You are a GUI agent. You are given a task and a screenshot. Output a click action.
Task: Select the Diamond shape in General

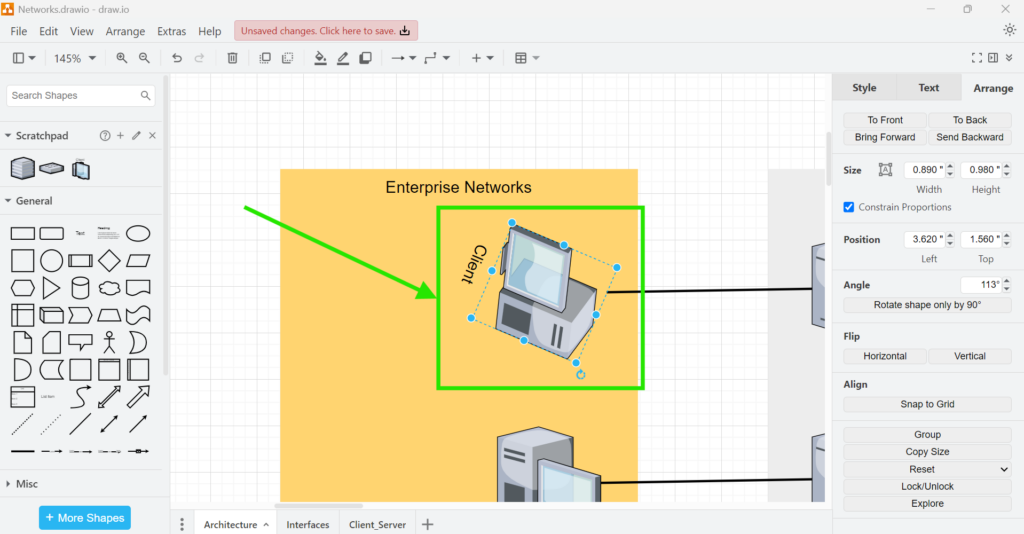(109, 260)
